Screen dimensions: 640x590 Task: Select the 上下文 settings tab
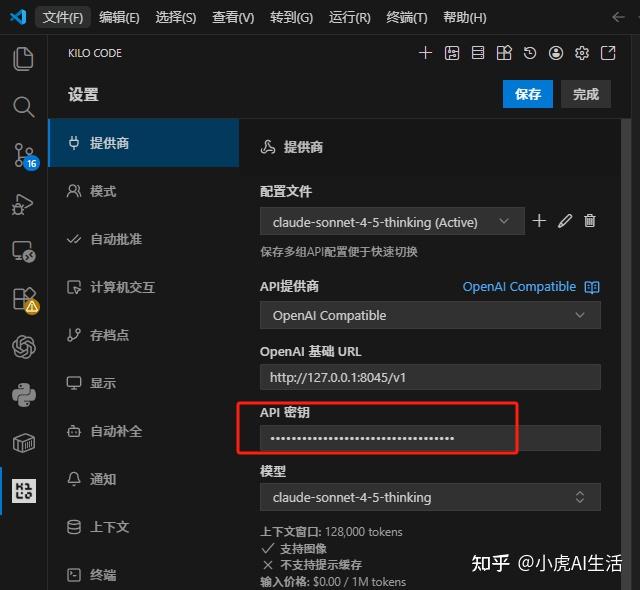click(144, 527)
